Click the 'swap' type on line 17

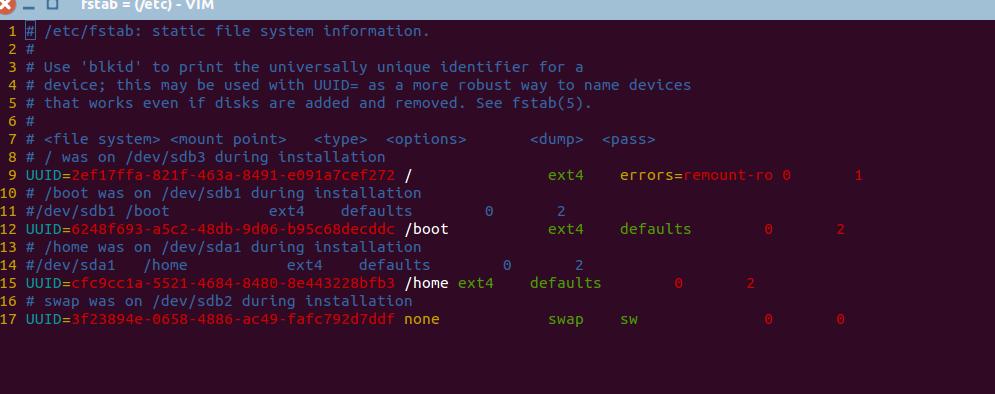click(565, 320)
